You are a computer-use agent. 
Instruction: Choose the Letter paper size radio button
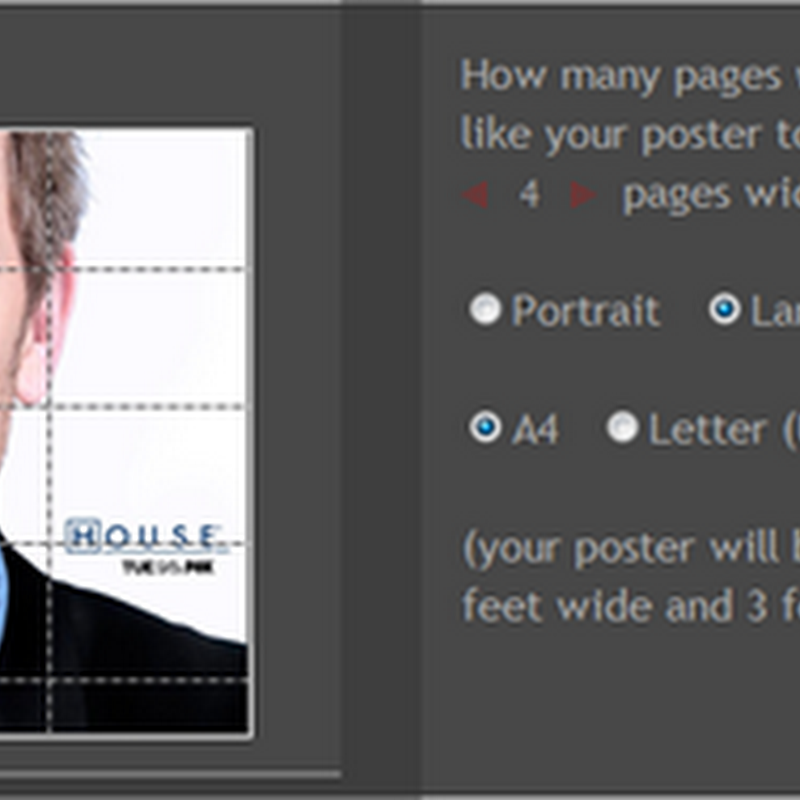pyautogui.click(x=622, y=428)
